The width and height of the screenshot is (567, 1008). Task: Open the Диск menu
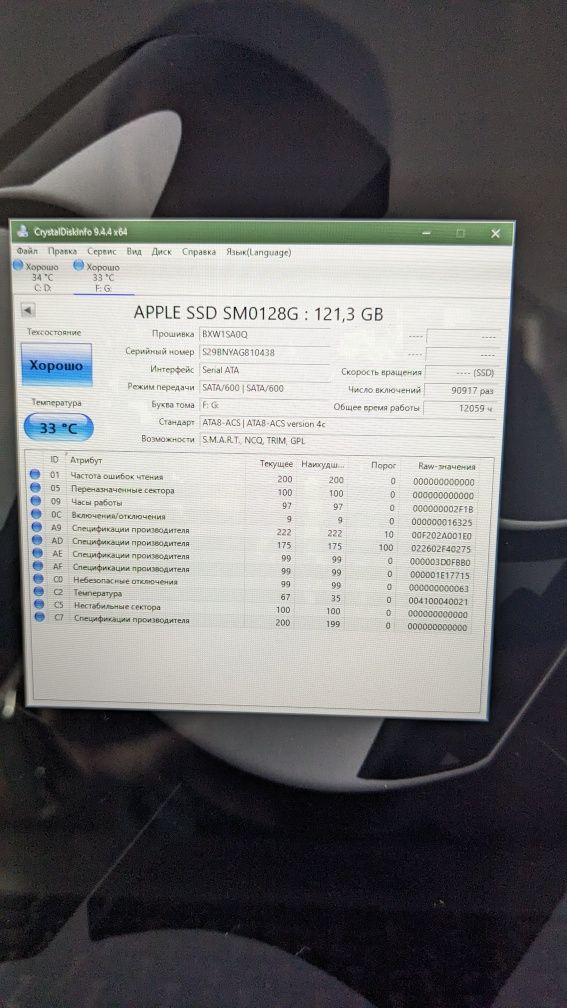(161, 252)
